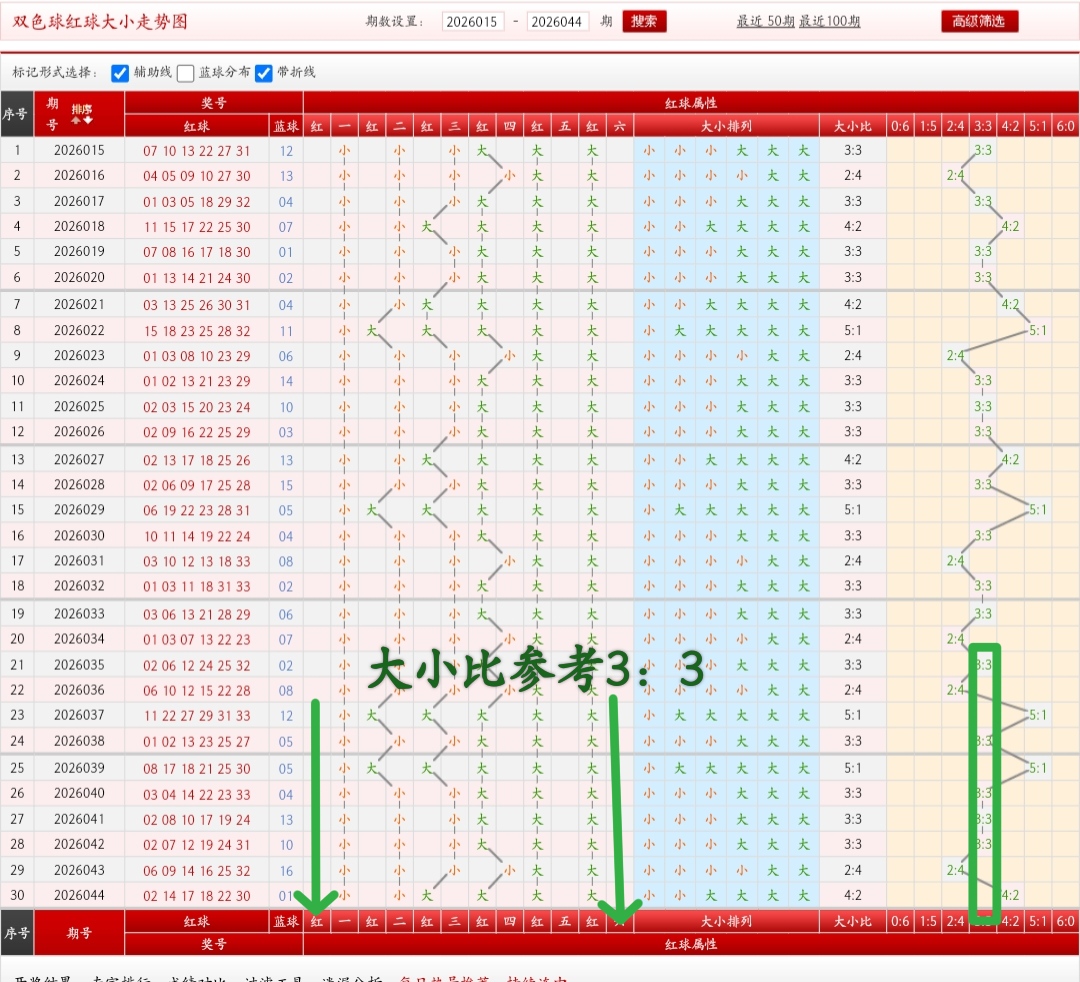Viewport: 1080px width, 982px height.
Task: Click the 搜索 search button
Action: [644, 21]
